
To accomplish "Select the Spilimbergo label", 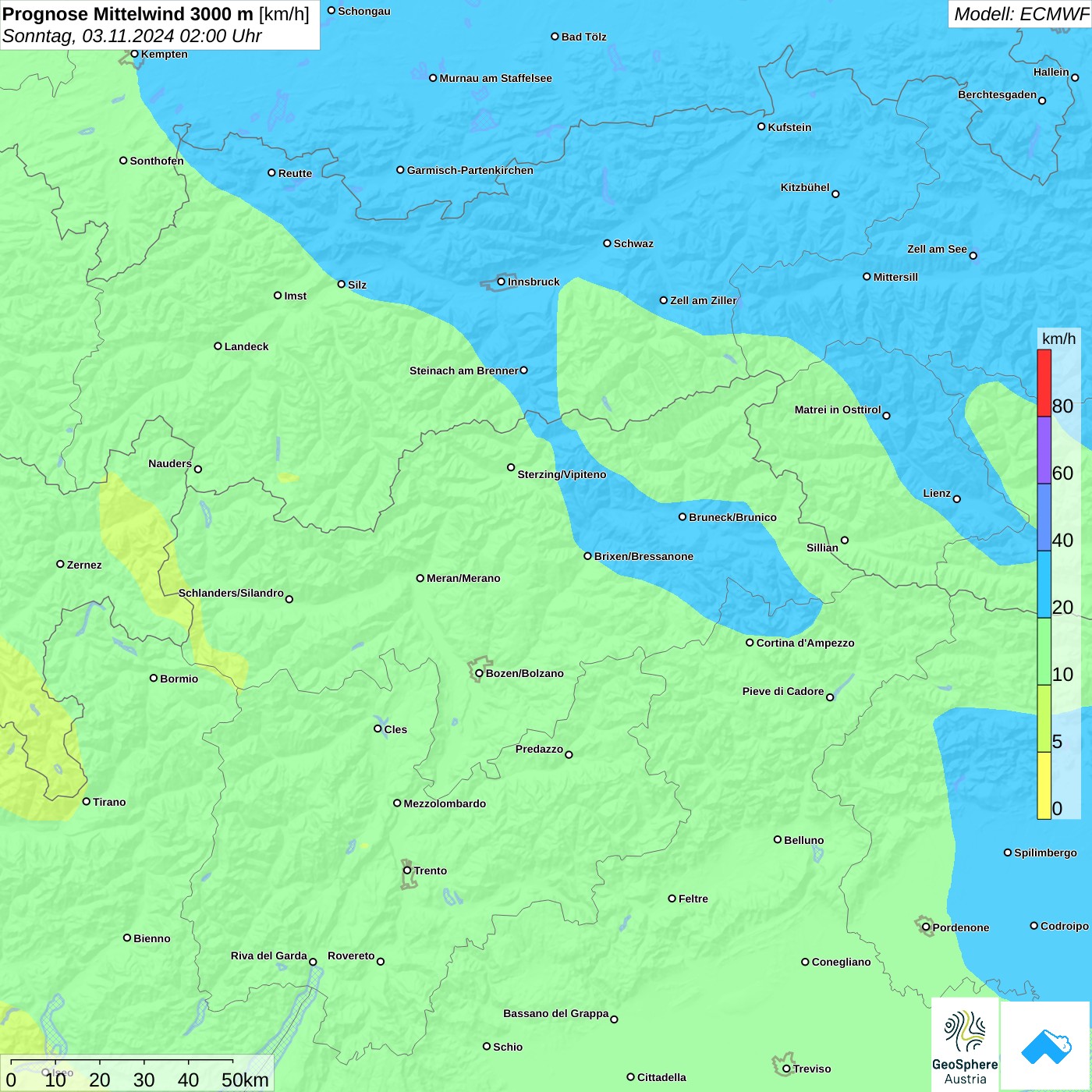I will pyautogui.click(x=1045, y=853).
